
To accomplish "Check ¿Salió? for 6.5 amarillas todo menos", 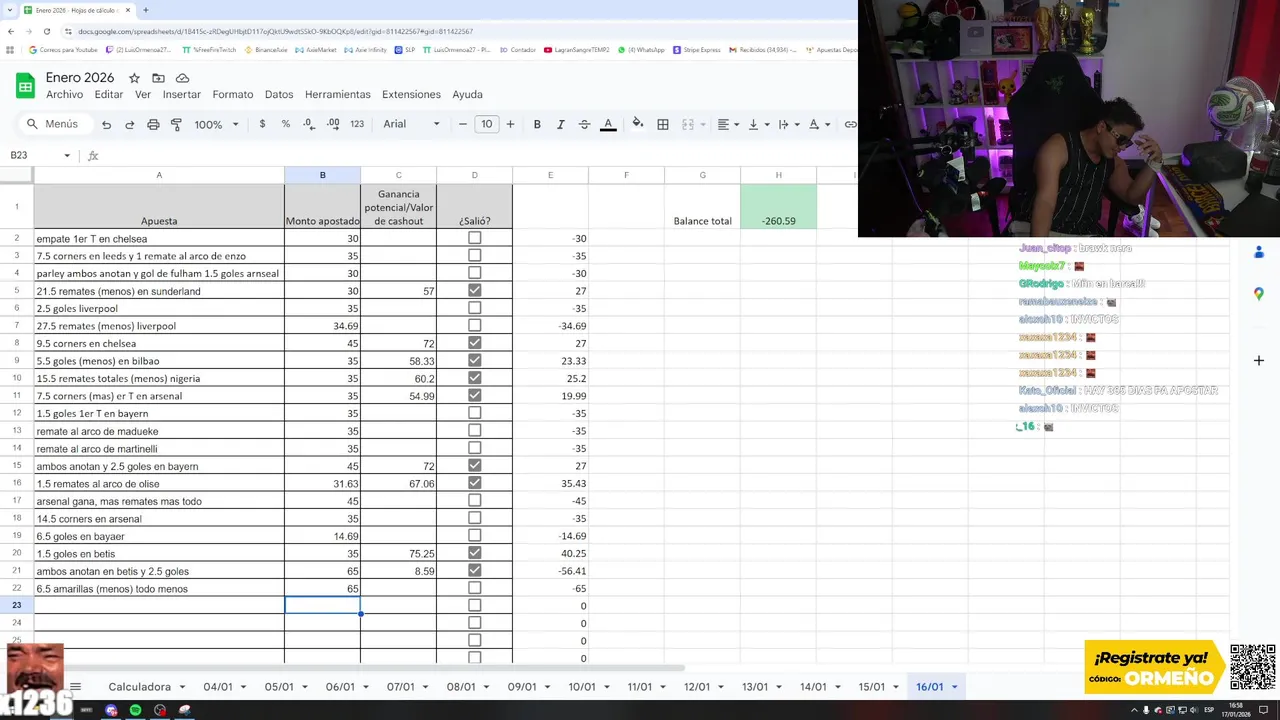I will coord(475,588).
